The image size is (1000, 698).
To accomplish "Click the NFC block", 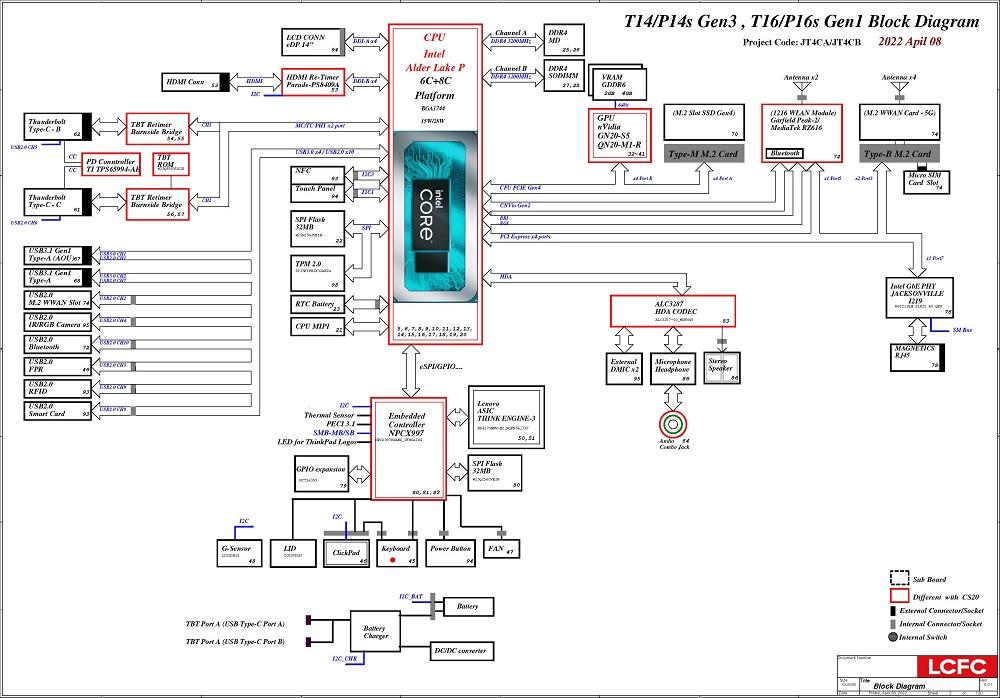I will [x=317, y=175].
